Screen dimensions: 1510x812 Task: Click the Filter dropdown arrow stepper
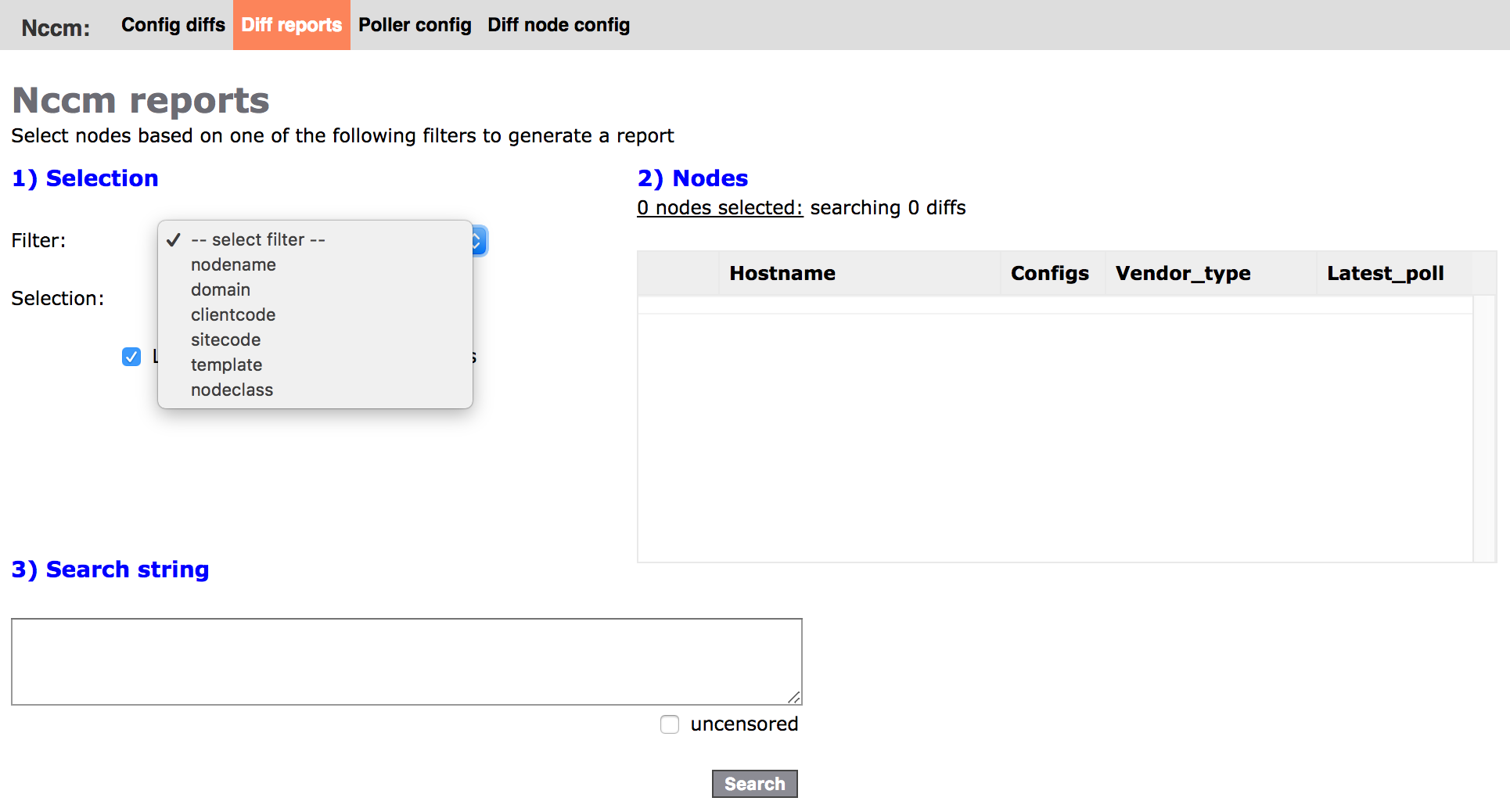(479, 241)
